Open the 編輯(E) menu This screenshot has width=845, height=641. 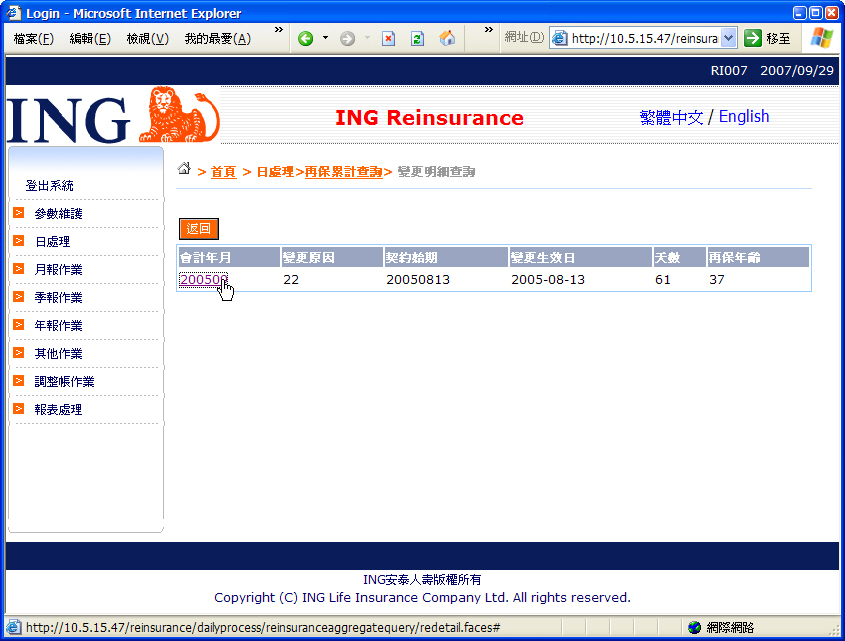tap(90, 38)
